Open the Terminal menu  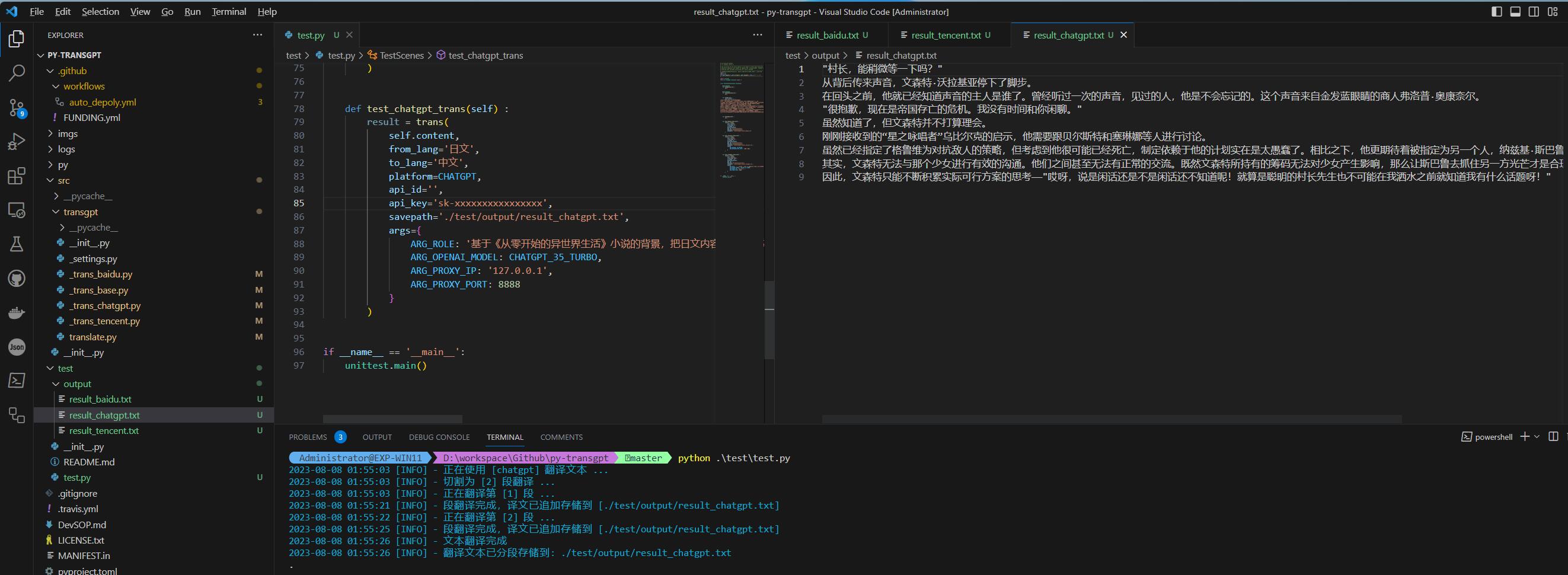coord(229,12)
